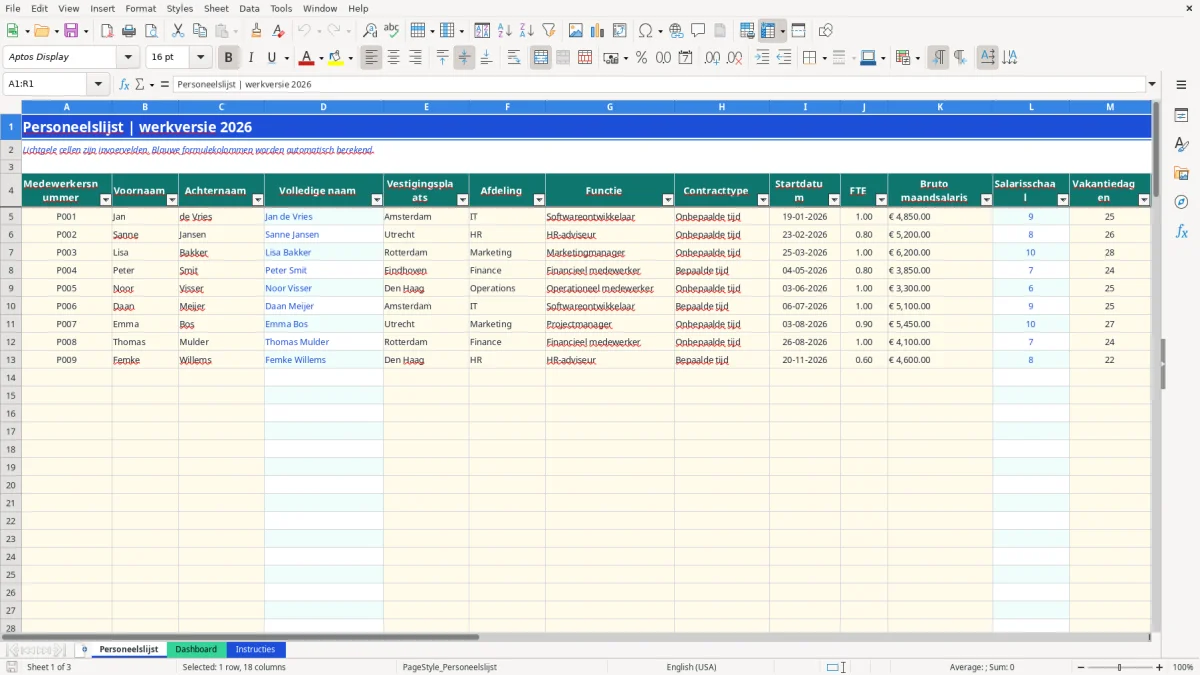Click the zoom slider in status bar

pyautogui.click(x=1120, y=667)
